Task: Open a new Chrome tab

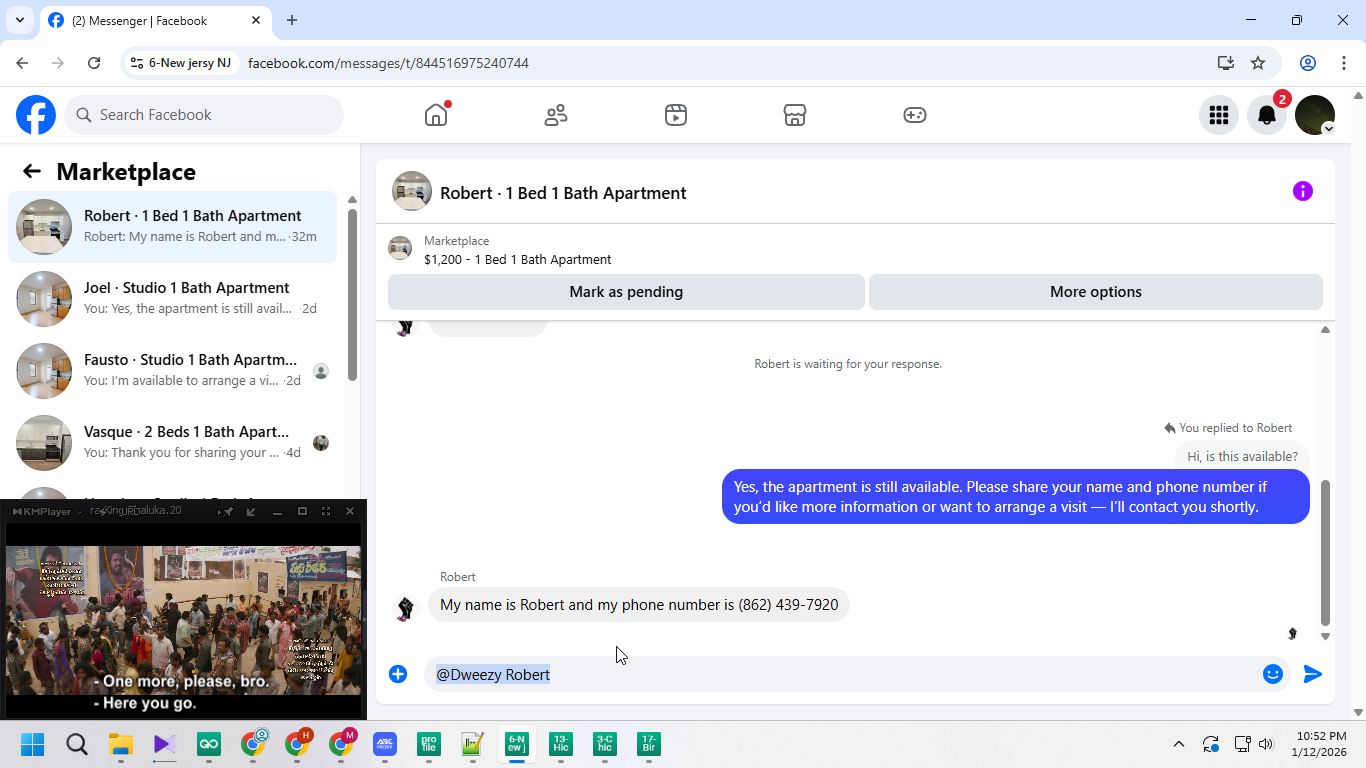Action: (292, 20)
